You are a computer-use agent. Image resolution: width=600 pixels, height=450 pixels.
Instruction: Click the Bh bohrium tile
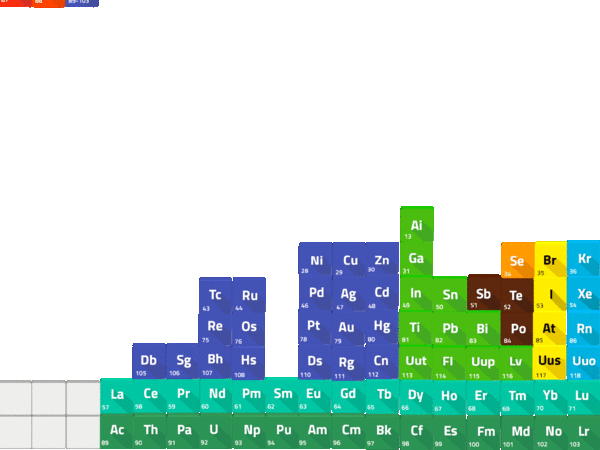(x=215, y=362)
